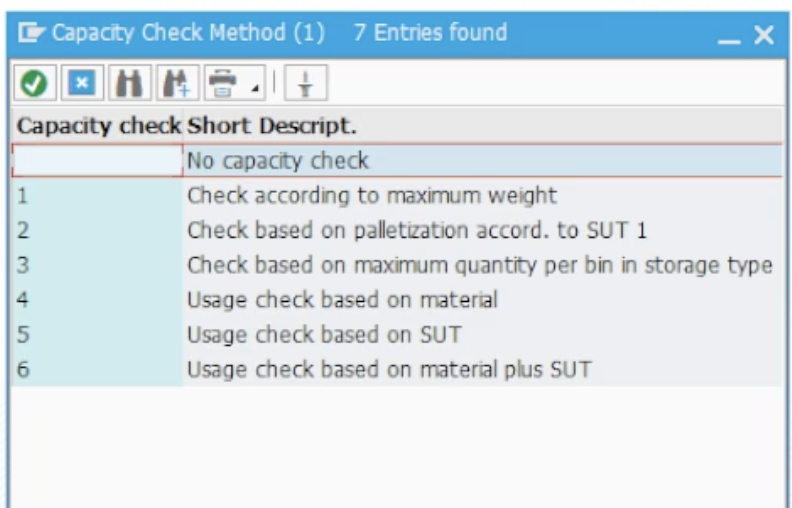The image size is (792, 508).
Task: Select 'Usage check based on material' row
Action: [x=342, y=299]
